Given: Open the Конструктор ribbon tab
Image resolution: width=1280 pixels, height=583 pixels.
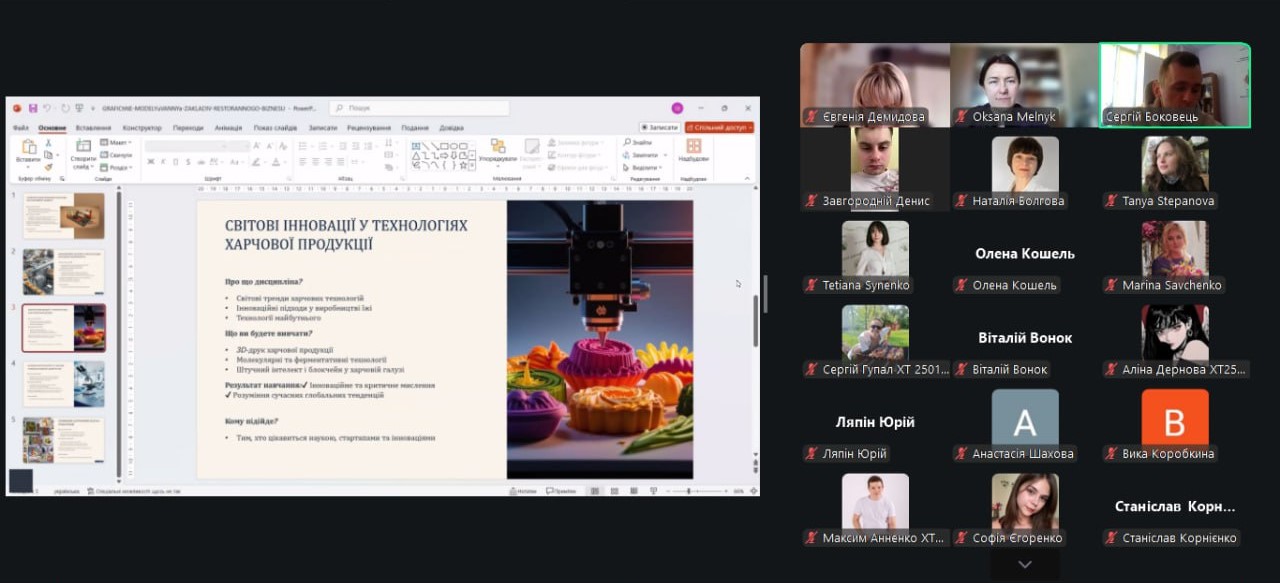Looking at the screenshot, I should pyautogui.click(x=142, y=128).
